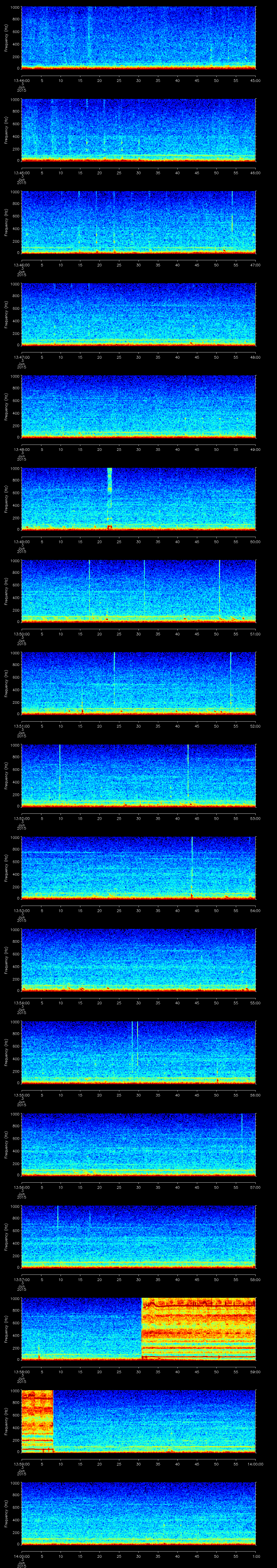Click the 13:59:00 start time label

[21, 1463]
